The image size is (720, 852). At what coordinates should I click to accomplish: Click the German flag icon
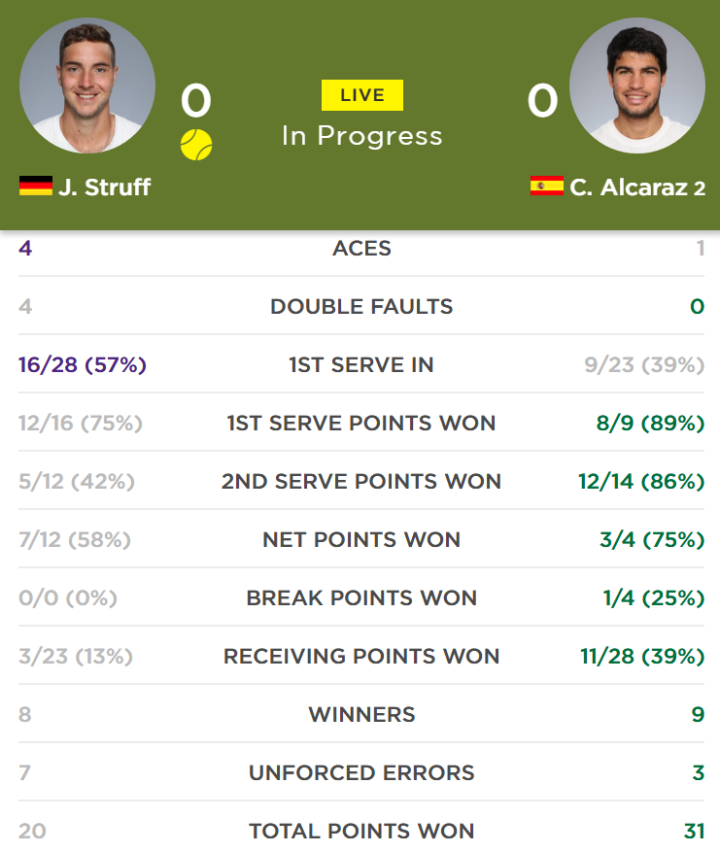tap(36, 186)
